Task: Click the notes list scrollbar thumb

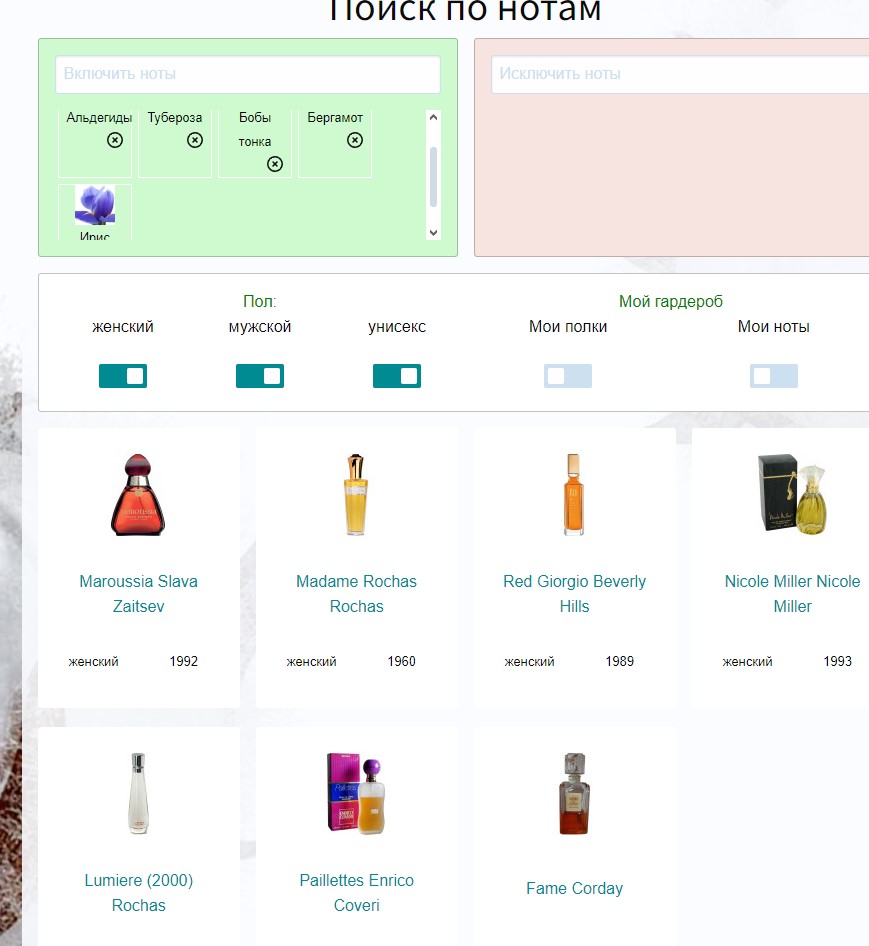Action: pos(433,177)
